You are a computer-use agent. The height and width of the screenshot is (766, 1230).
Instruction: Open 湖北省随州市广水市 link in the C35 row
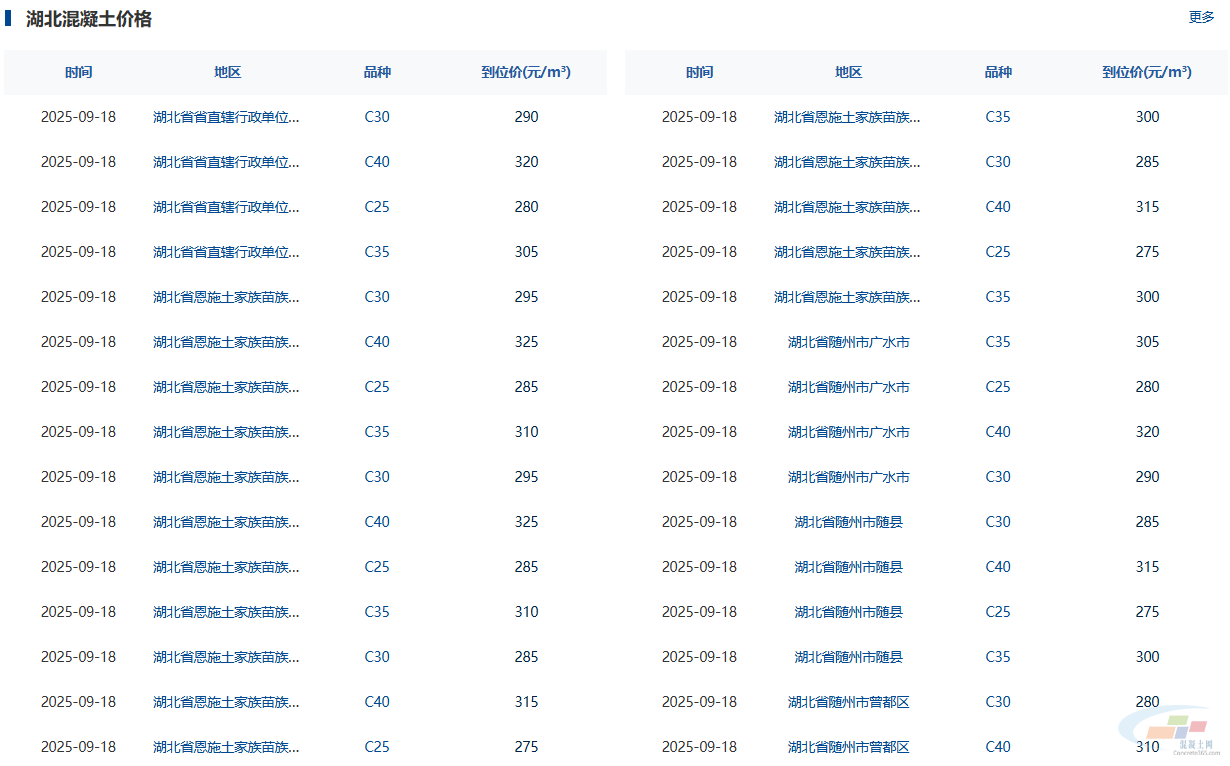click(848, 342)
